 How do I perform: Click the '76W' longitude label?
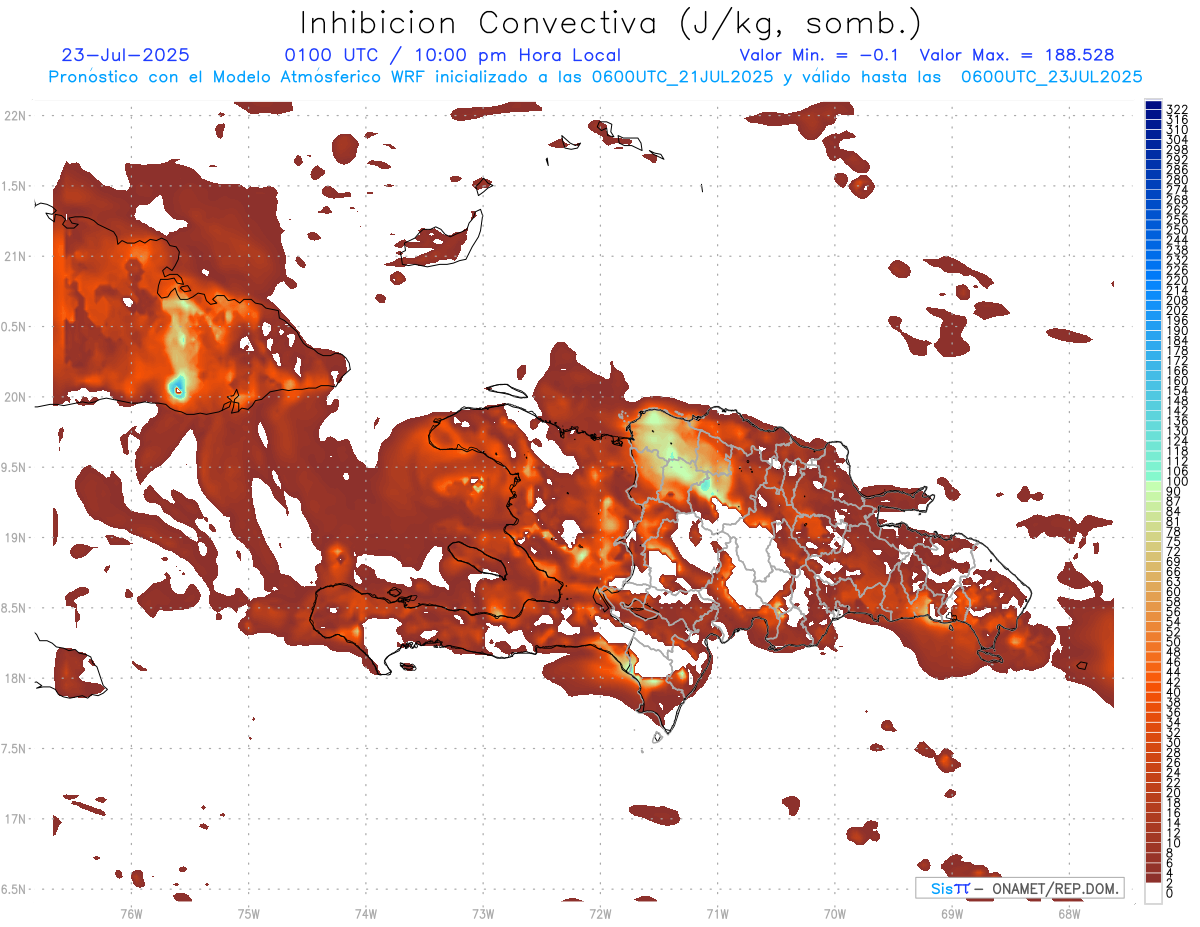(x=131, y=913)
